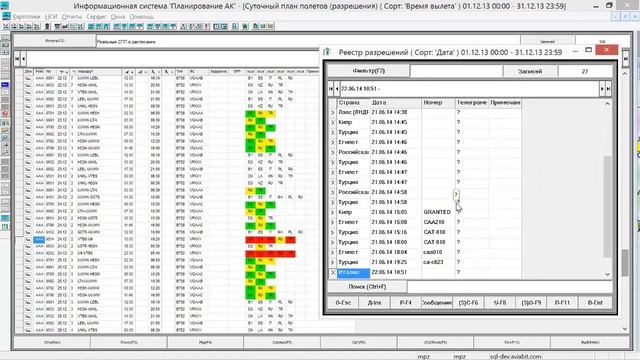Sort by the Страна column header

(353, 102)
